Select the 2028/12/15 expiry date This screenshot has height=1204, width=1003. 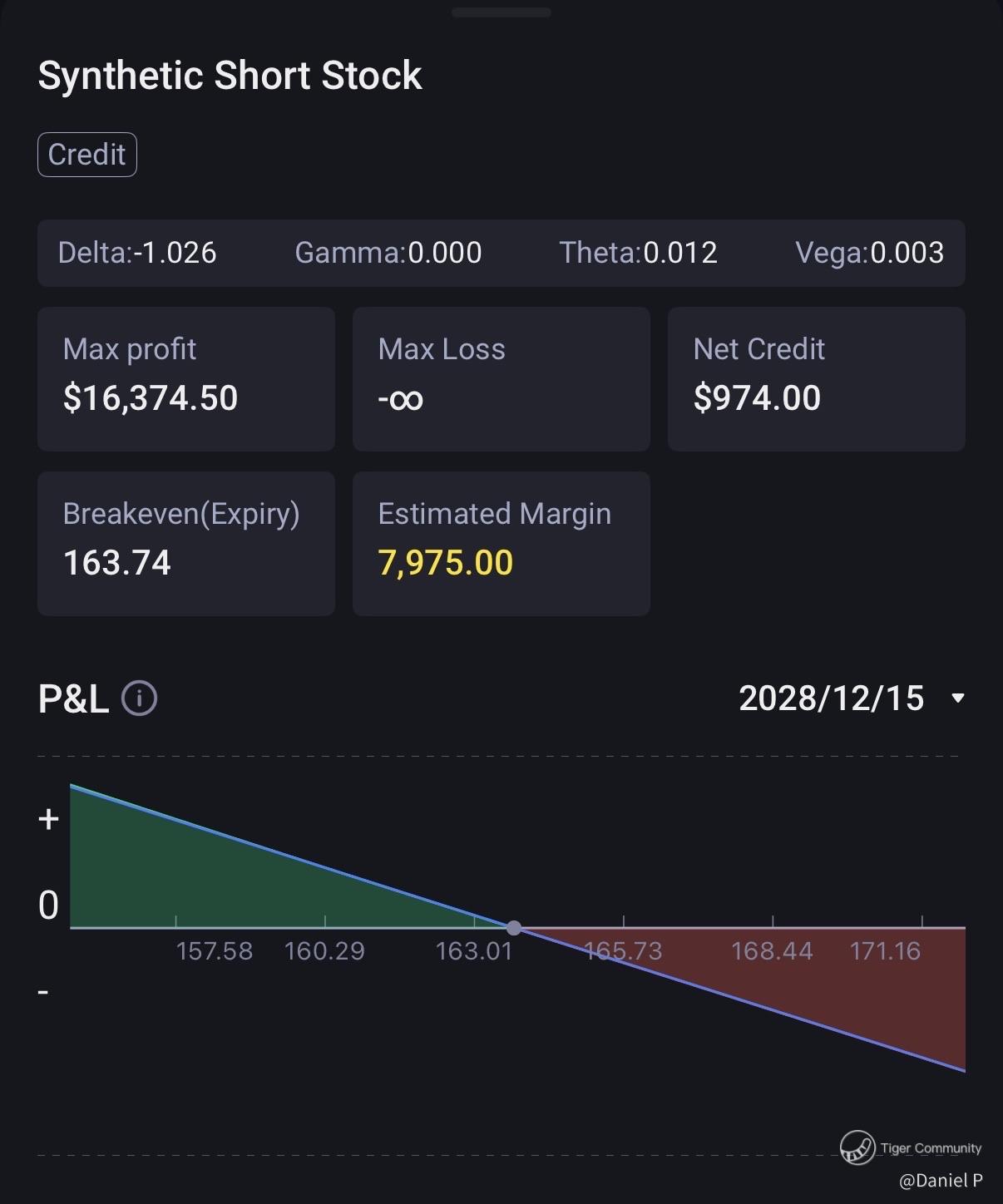click(x=831, y=698)
